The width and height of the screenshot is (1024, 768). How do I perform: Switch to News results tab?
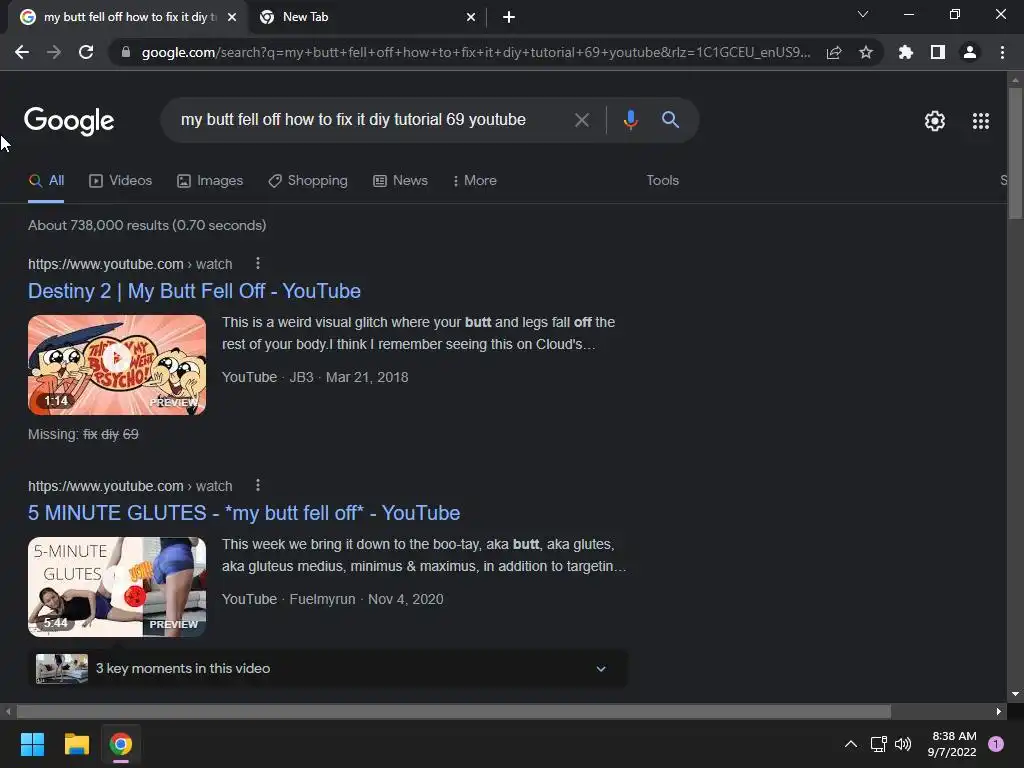(400, 180)
